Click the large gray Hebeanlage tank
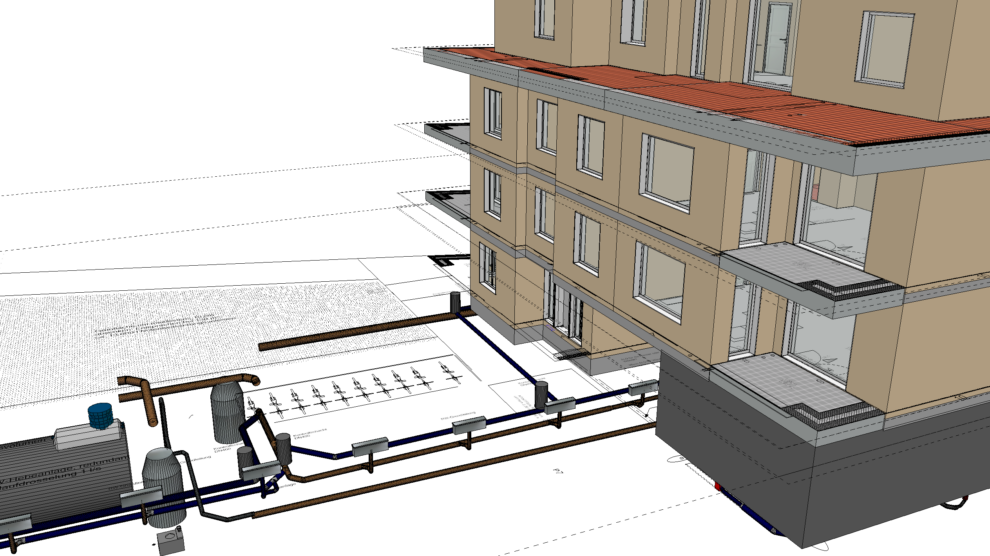990x556 pixels. coord(60,472)
